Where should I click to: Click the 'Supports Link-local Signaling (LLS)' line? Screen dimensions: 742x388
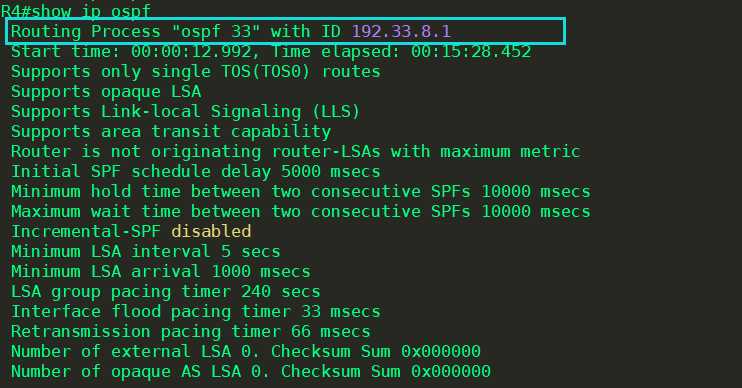(186, 112)
